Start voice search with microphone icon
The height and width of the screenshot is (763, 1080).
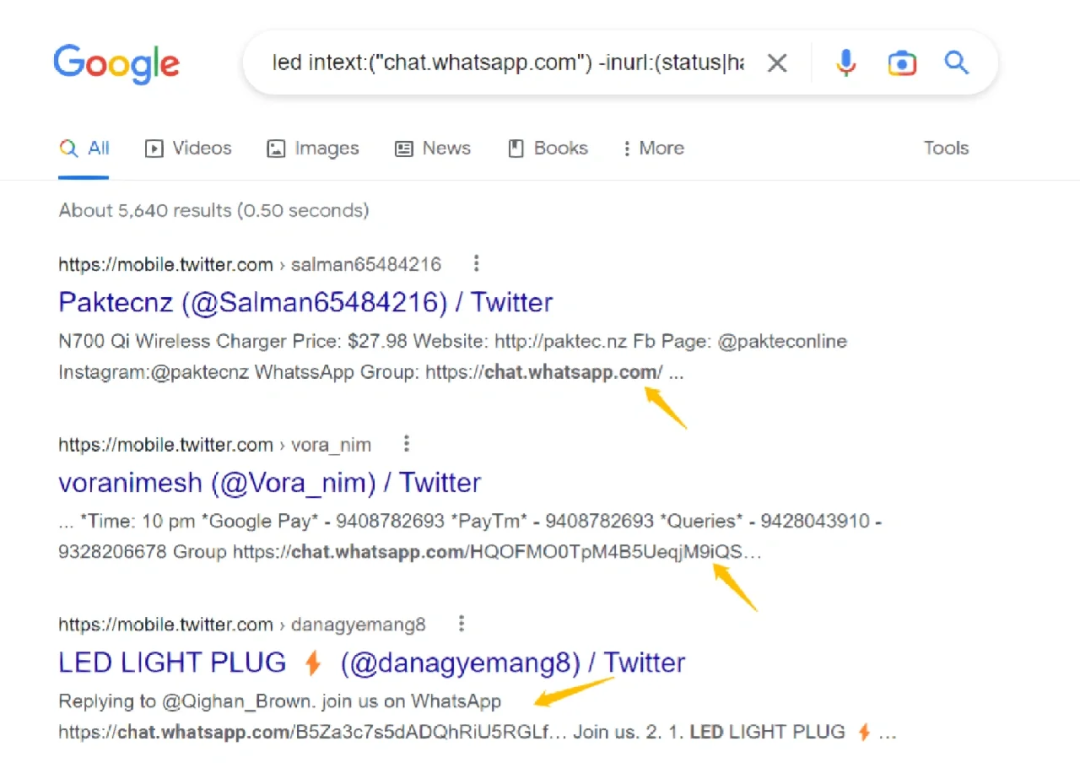[x=846, y=64]
